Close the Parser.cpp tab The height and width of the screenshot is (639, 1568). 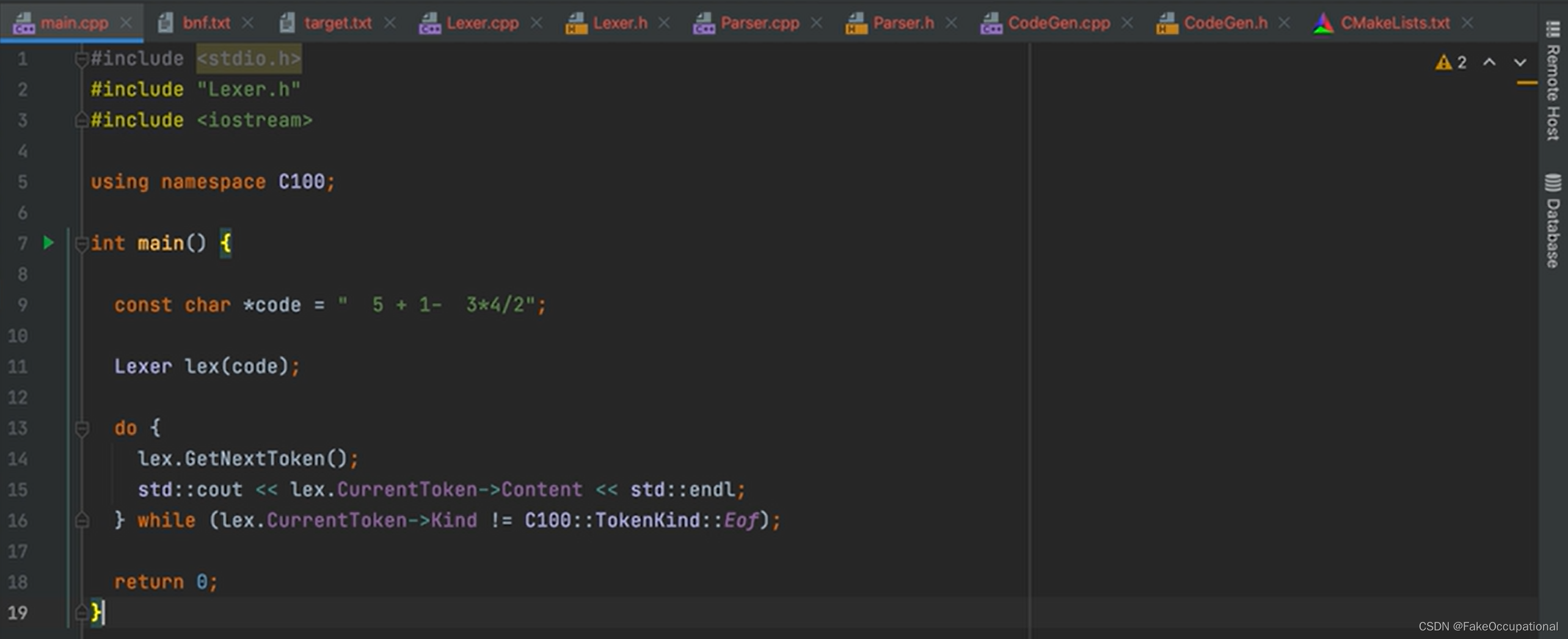click(817, 23)
